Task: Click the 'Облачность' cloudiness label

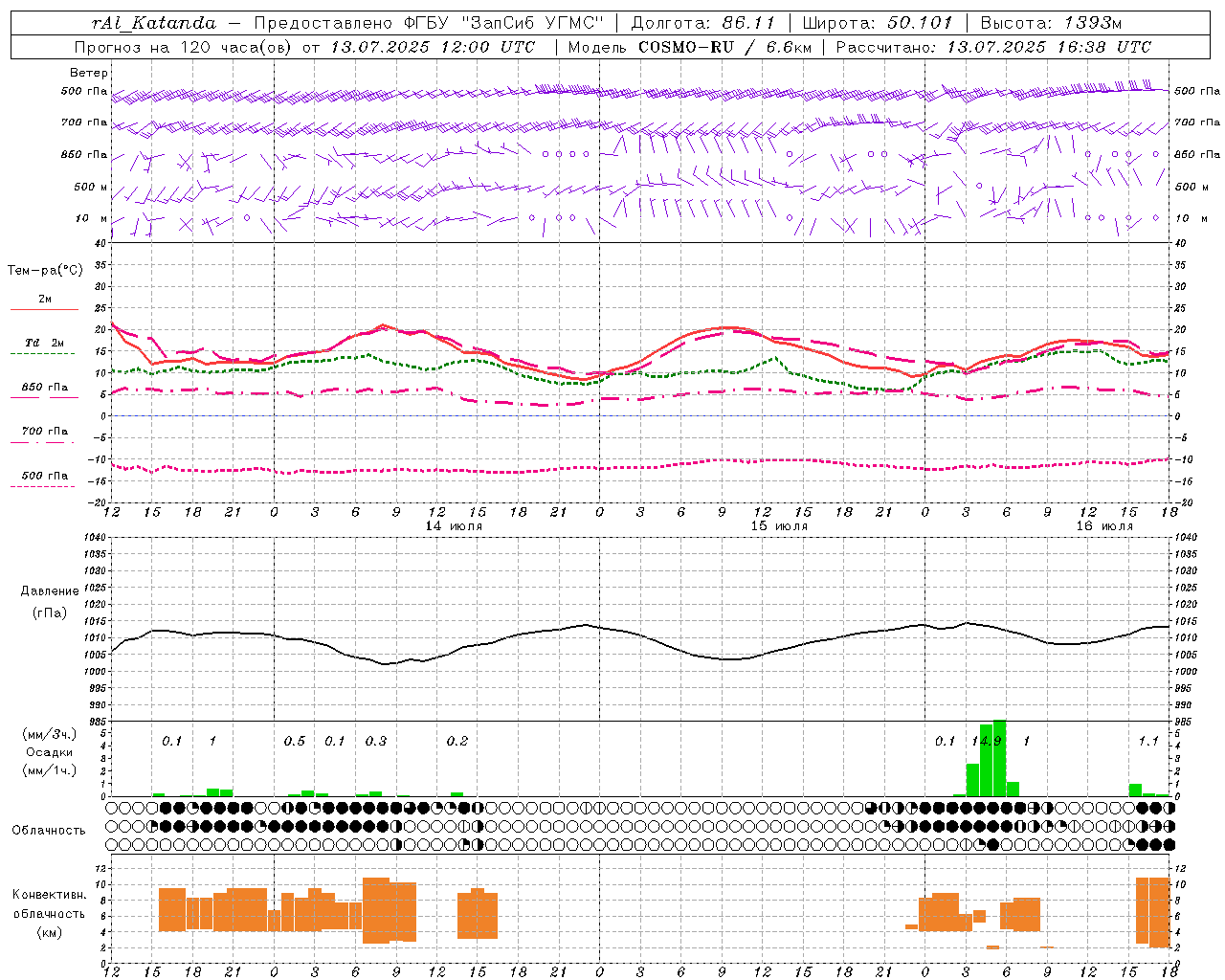Action: click(x=49, y=830)
